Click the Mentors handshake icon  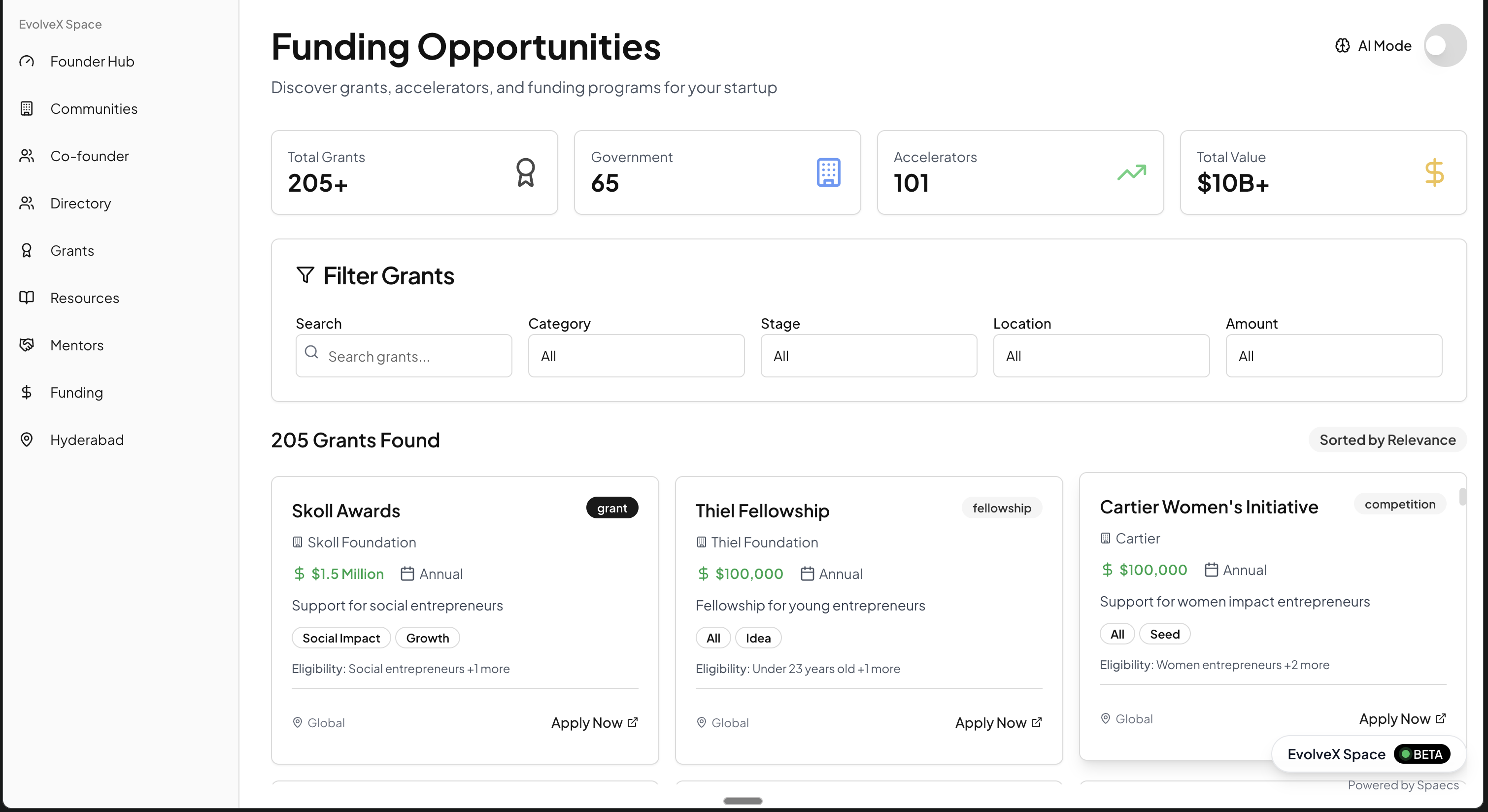pyautogui.click(x=27, y=345)
